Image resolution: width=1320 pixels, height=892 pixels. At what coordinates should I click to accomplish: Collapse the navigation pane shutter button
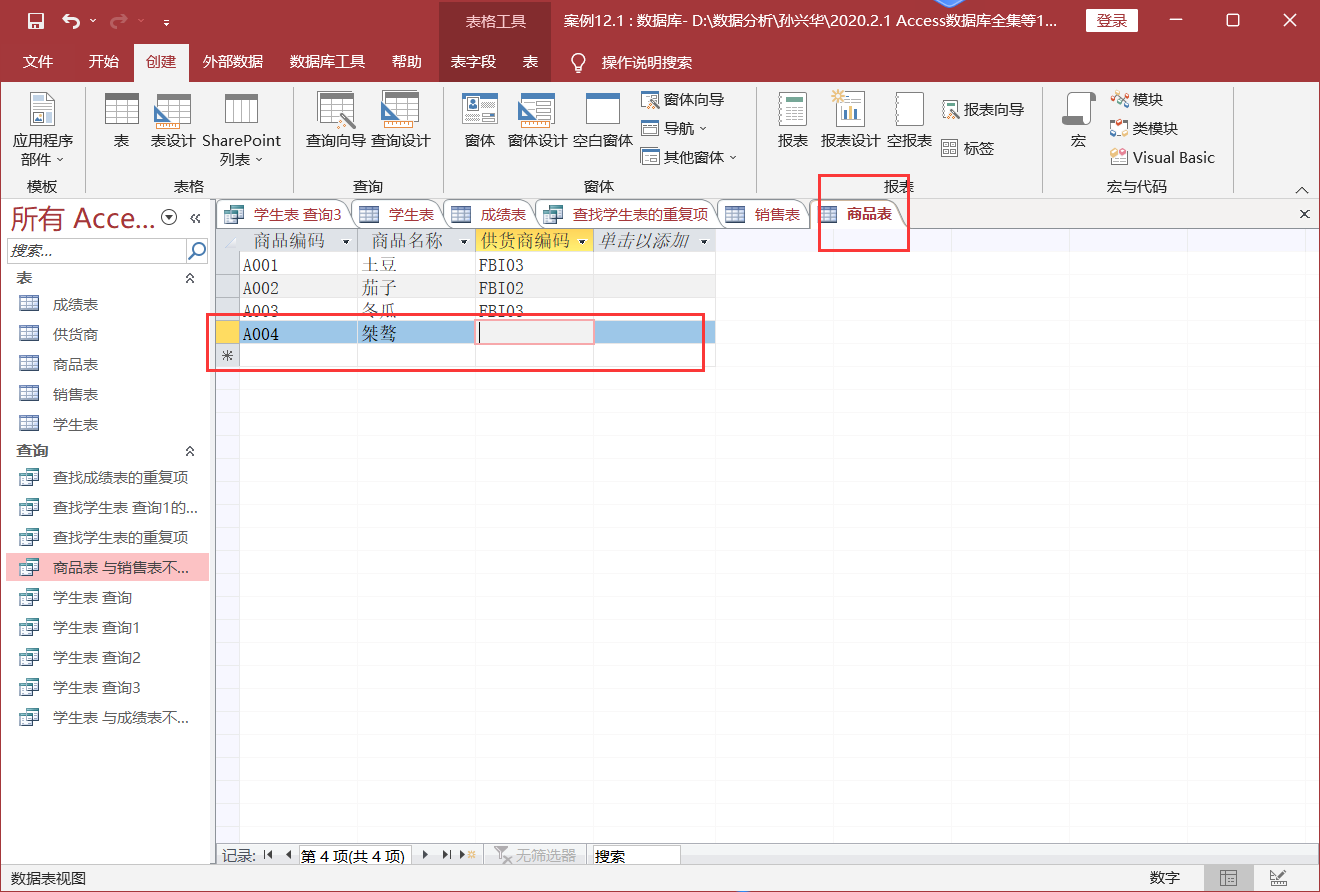pos(196,217)
